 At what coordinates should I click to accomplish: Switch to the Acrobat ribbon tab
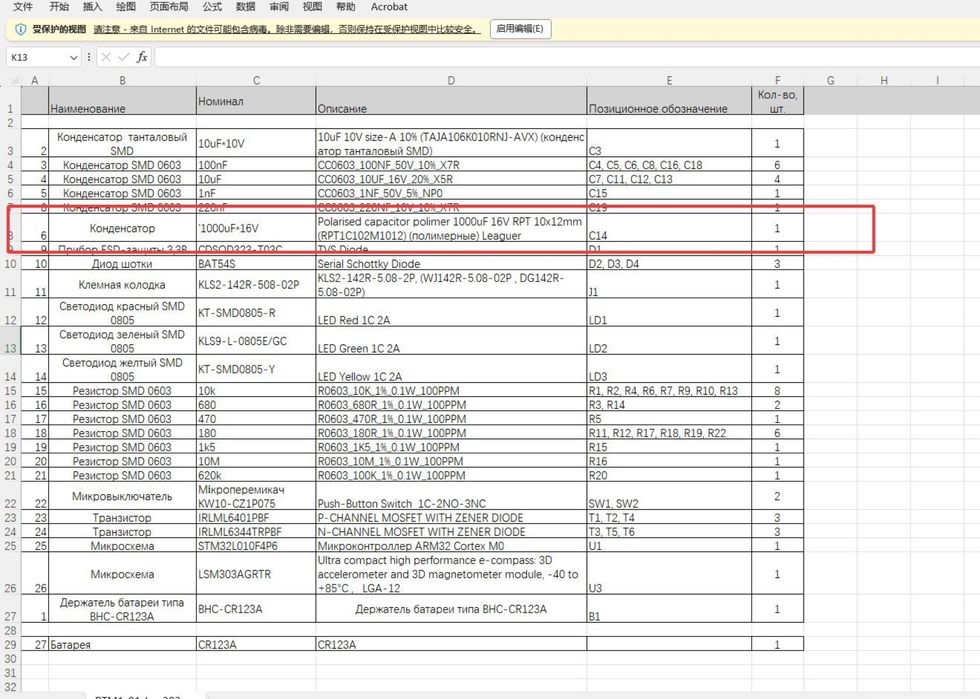[389, 7]
